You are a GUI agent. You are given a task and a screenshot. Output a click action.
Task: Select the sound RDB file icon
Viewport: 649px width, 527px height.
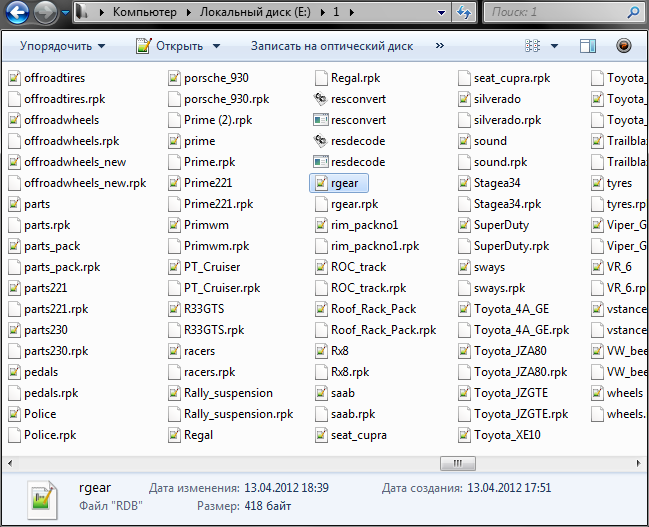tap(464, 141)
